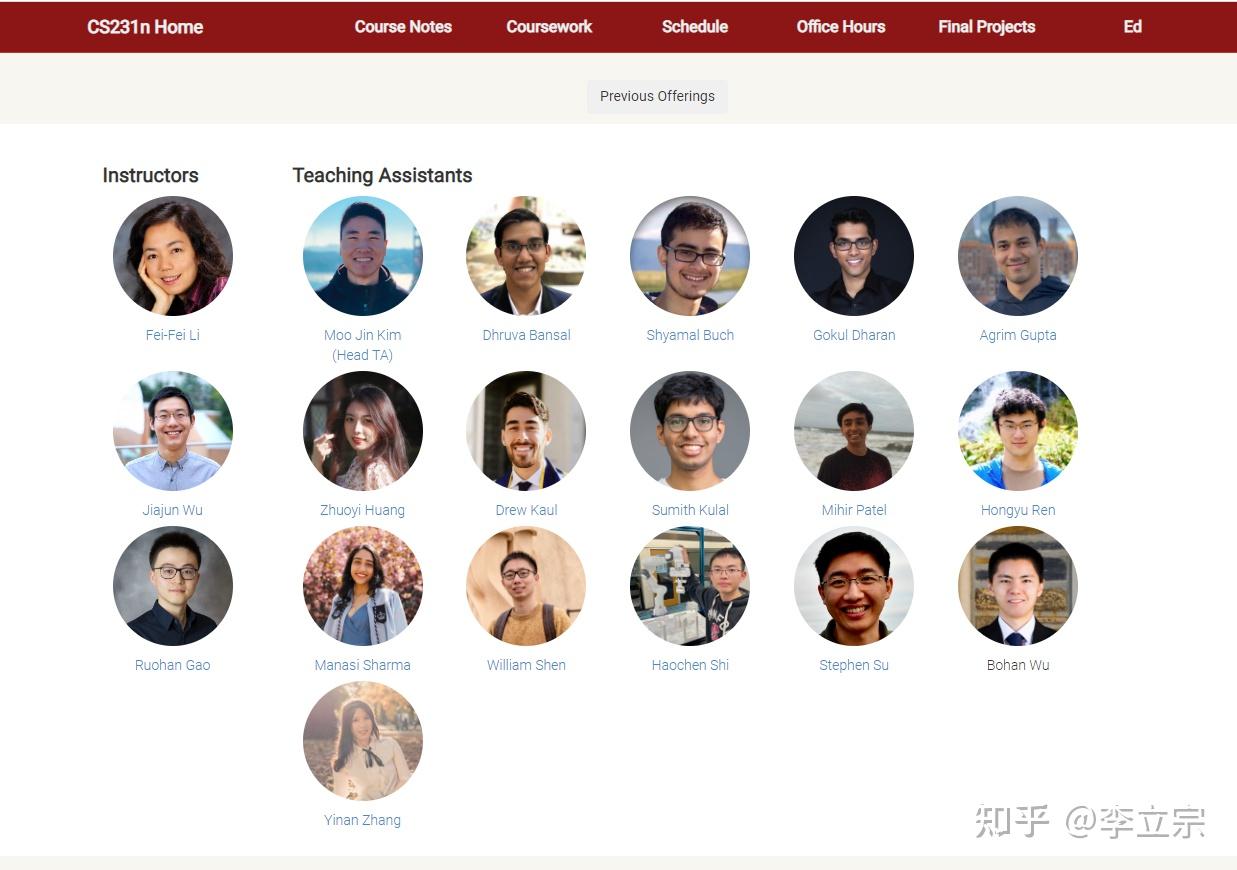Screen dimensions: 1237x870
Task: Open the CS231n Home link
Action: point(145,27)
